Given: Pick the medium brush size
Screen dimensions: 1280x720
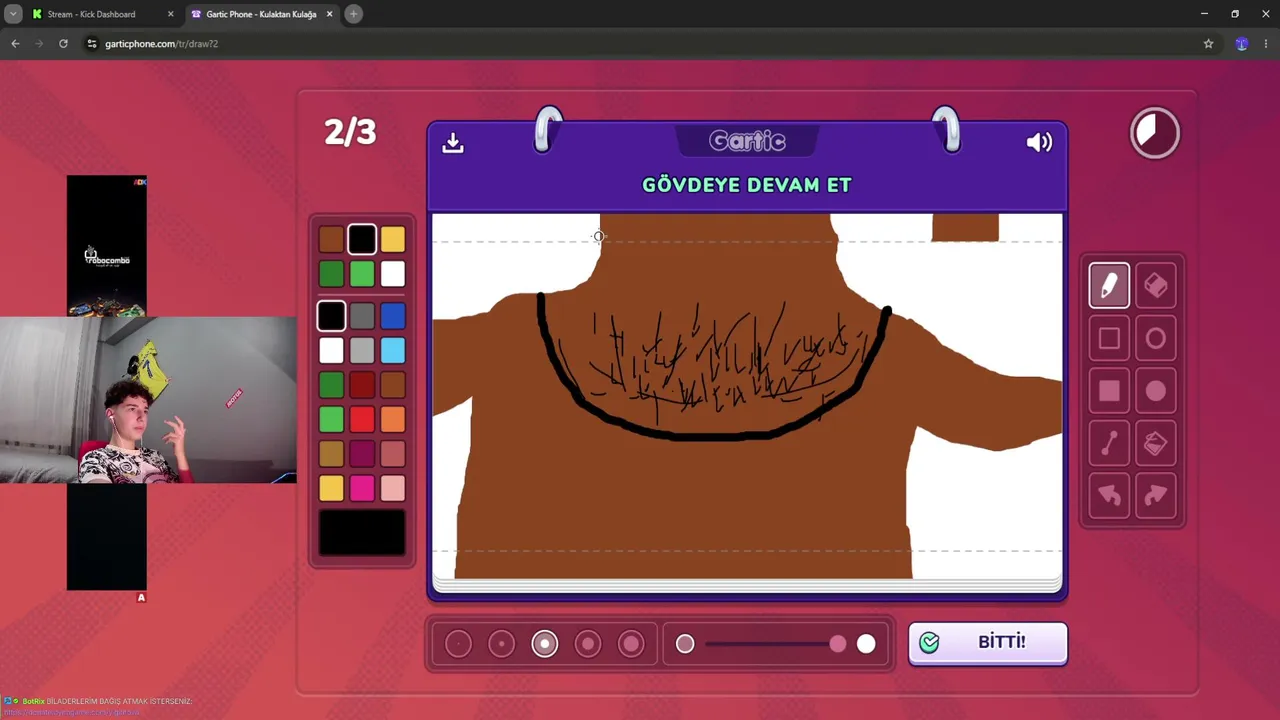Looking at the screenshot, I should (545, 644).
